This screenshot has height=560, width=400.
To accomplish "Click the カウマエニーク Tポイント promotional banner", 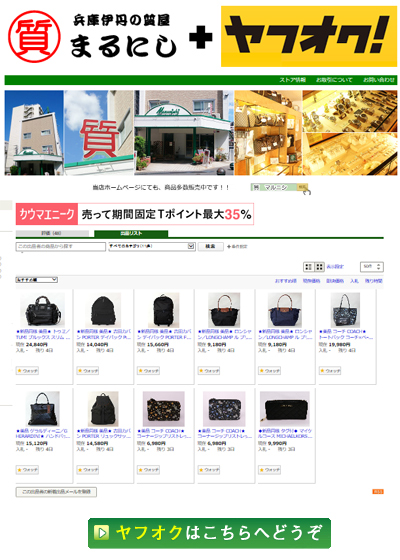I will click(135, 214).
